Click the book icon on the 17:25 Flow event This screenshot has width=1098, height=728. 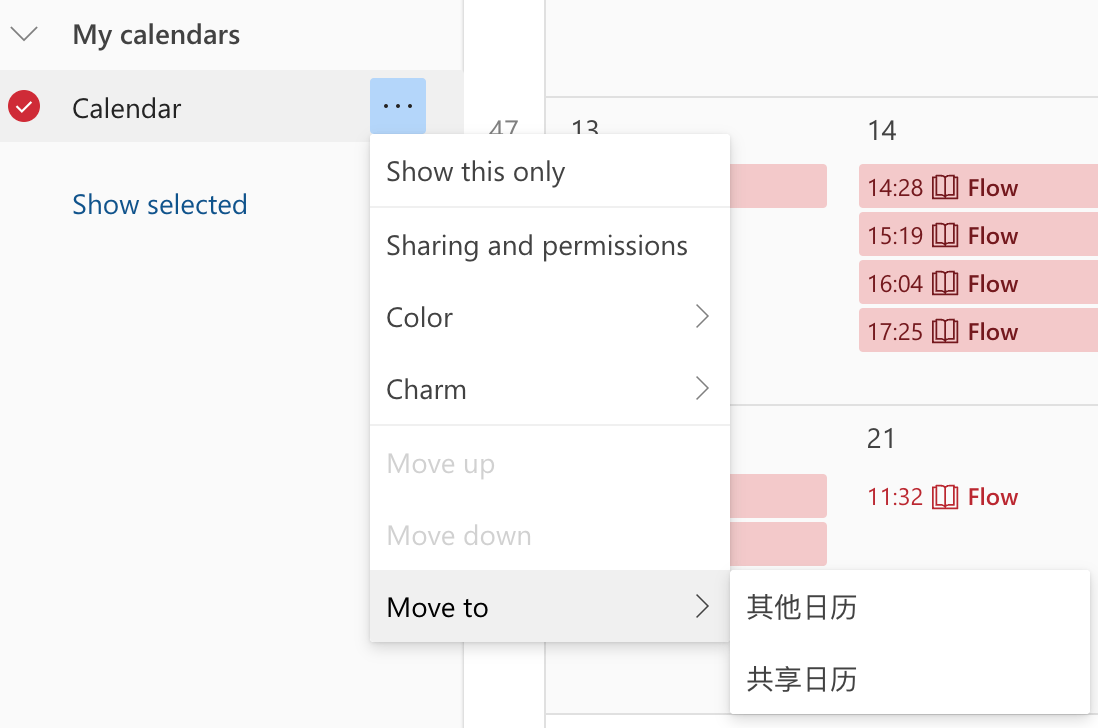944,330
